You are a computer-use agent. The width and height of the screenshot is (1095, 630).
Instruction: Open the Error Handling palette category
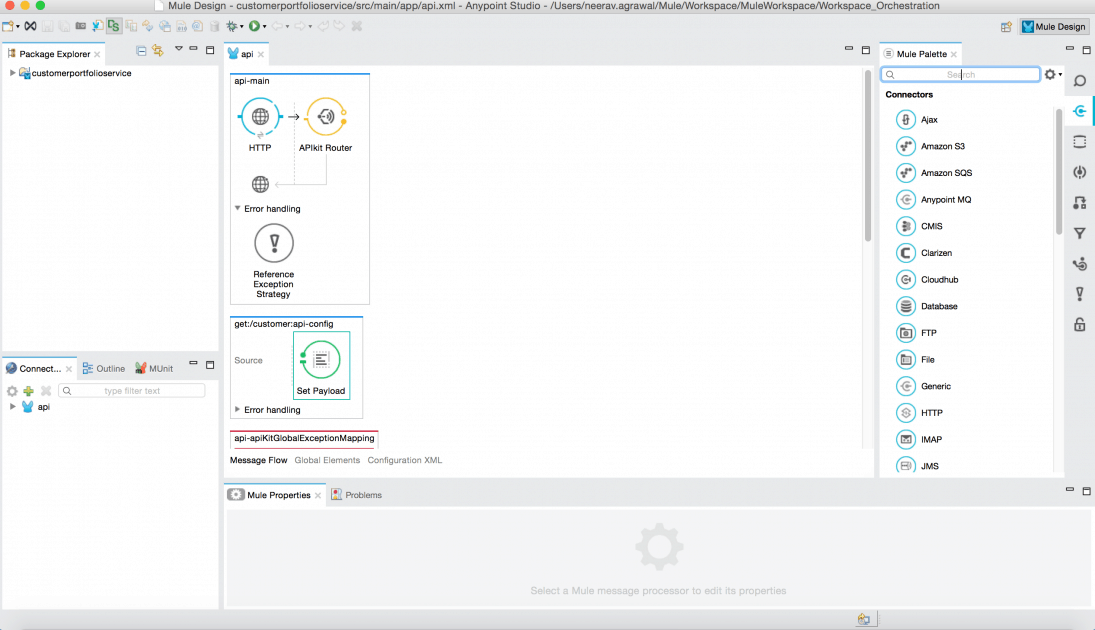click(x=1079, y=294)
